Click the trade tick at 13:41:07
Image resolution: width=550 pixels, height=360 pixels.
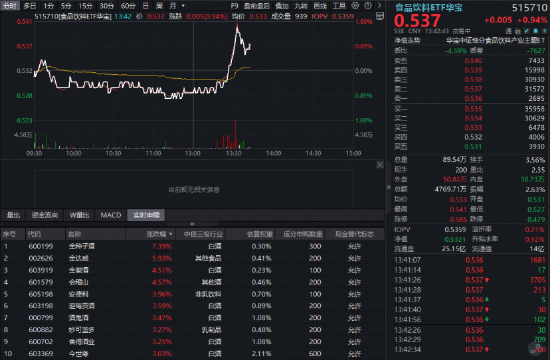[x=469, y=260]
